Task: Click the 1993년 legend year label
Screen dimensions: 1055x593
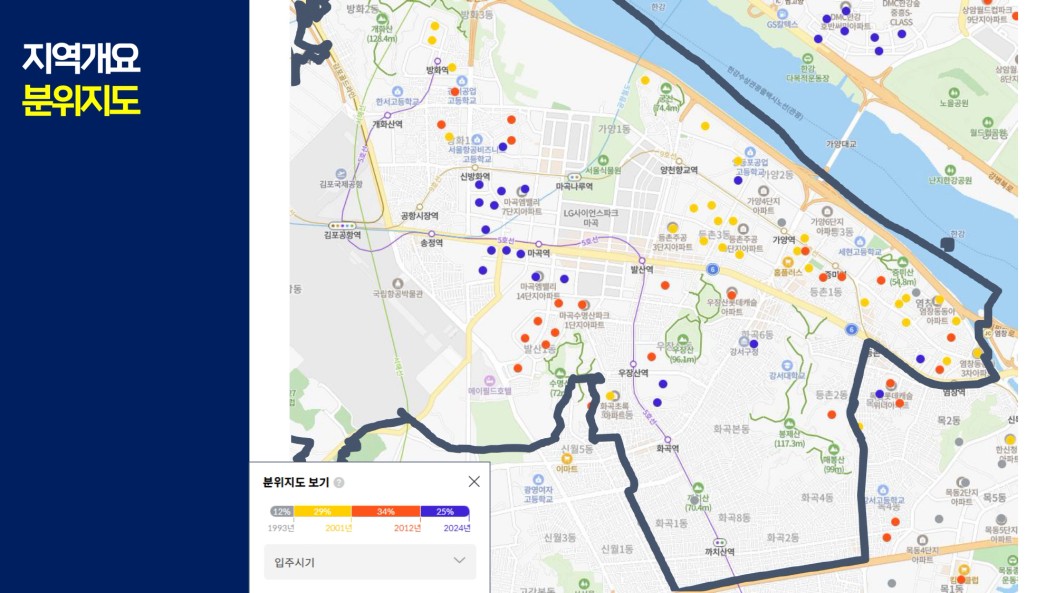Action: tap(281, 528)
